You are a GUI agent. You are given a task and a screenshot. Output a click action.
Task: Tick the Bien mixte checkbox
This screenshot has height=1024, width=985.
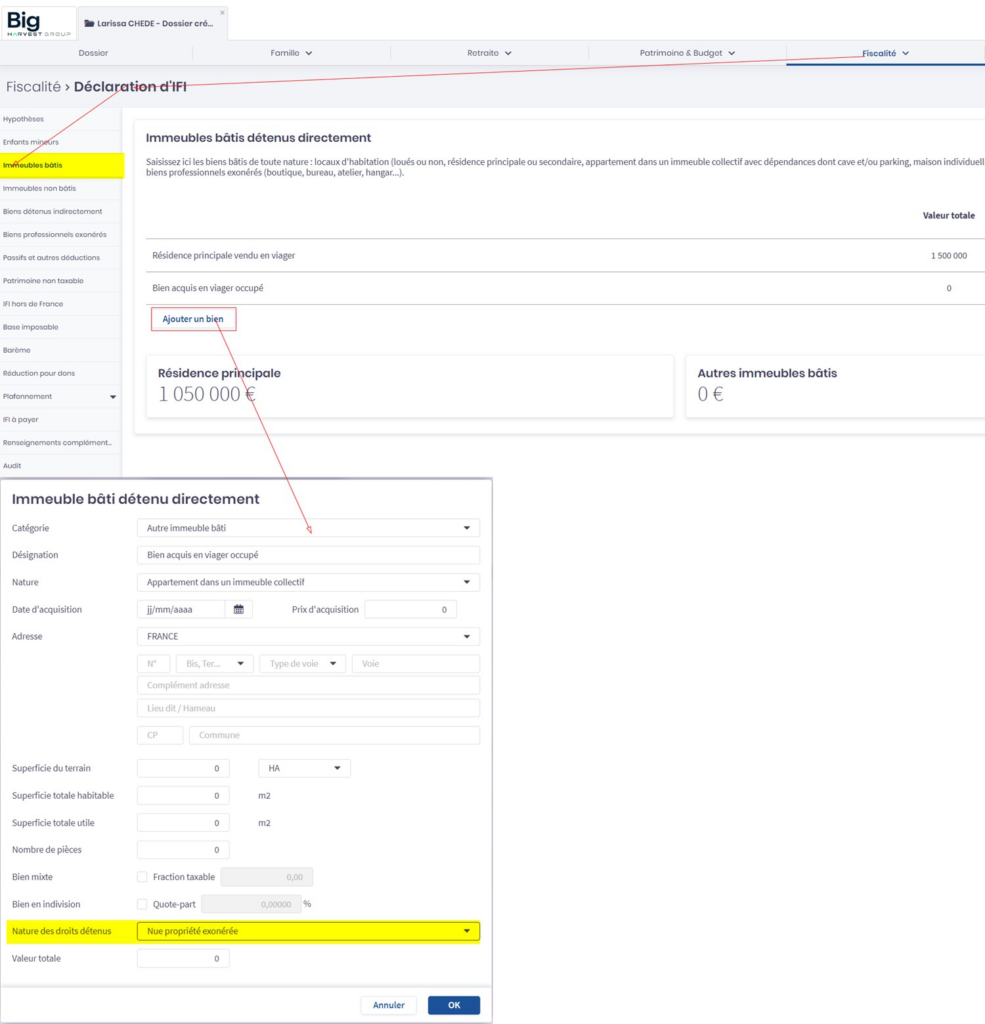point(141,877)
